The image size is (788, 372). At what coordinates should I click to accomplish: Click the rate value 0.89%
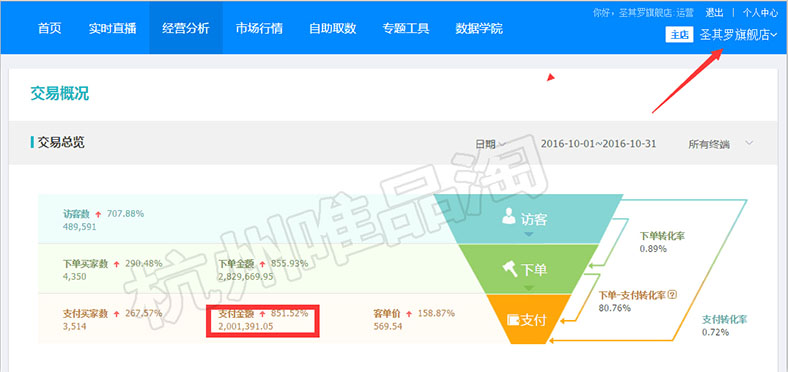(x=653, y=248)
